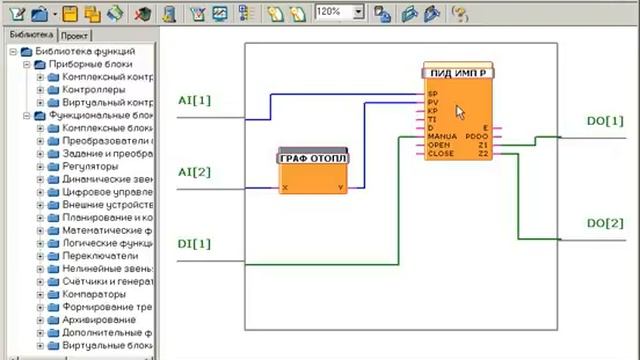Viewport: 640px width, 360px height.
Task: Open the arrow menu beside the open-folder icon
Action: [x=55, y=14]
